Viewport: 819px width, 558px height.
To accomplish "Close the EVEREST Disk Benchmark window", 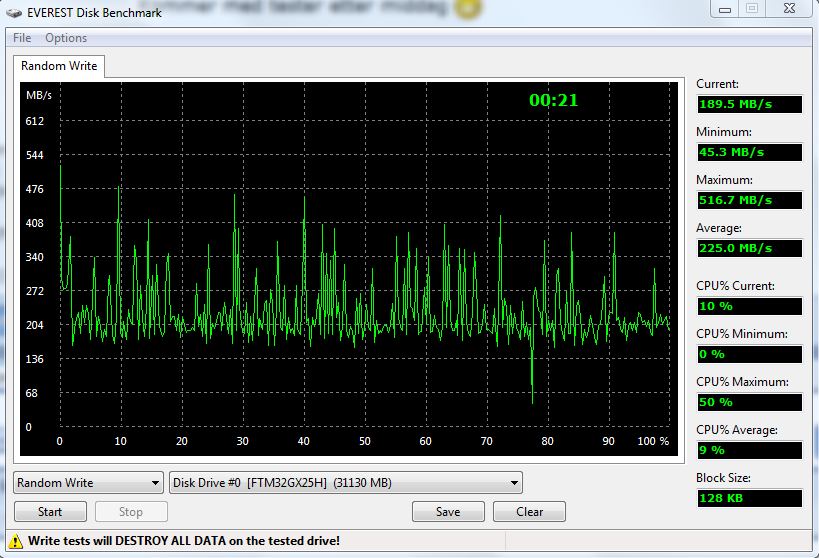I will click(789, 8).
